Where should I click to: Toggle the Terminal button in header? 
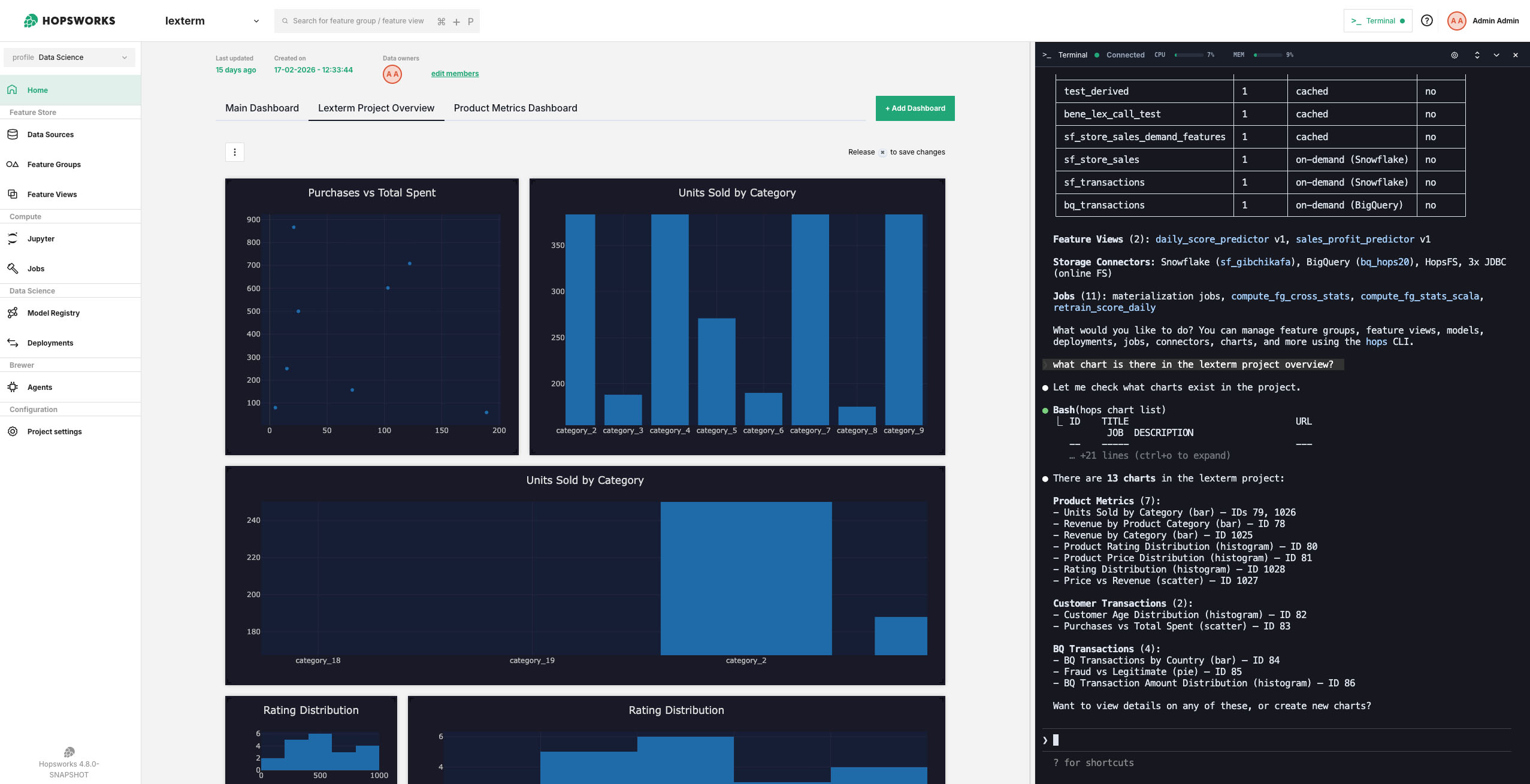coord(1377,21)
